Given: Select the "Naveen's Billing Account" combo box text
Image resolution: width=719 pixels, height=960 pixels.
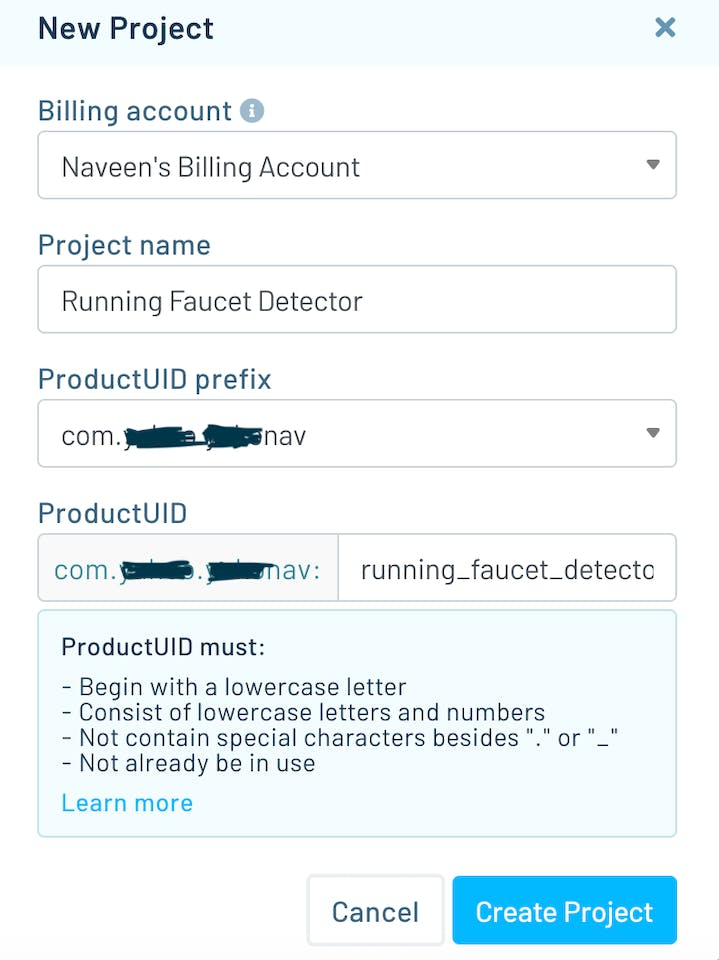Looking at the screenshot, I should click(210, 166).
